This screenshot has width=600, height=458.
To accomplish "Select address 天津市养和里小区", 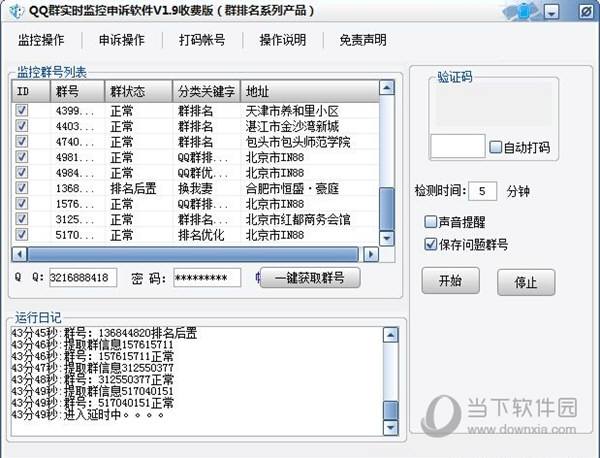I will 292,111.
